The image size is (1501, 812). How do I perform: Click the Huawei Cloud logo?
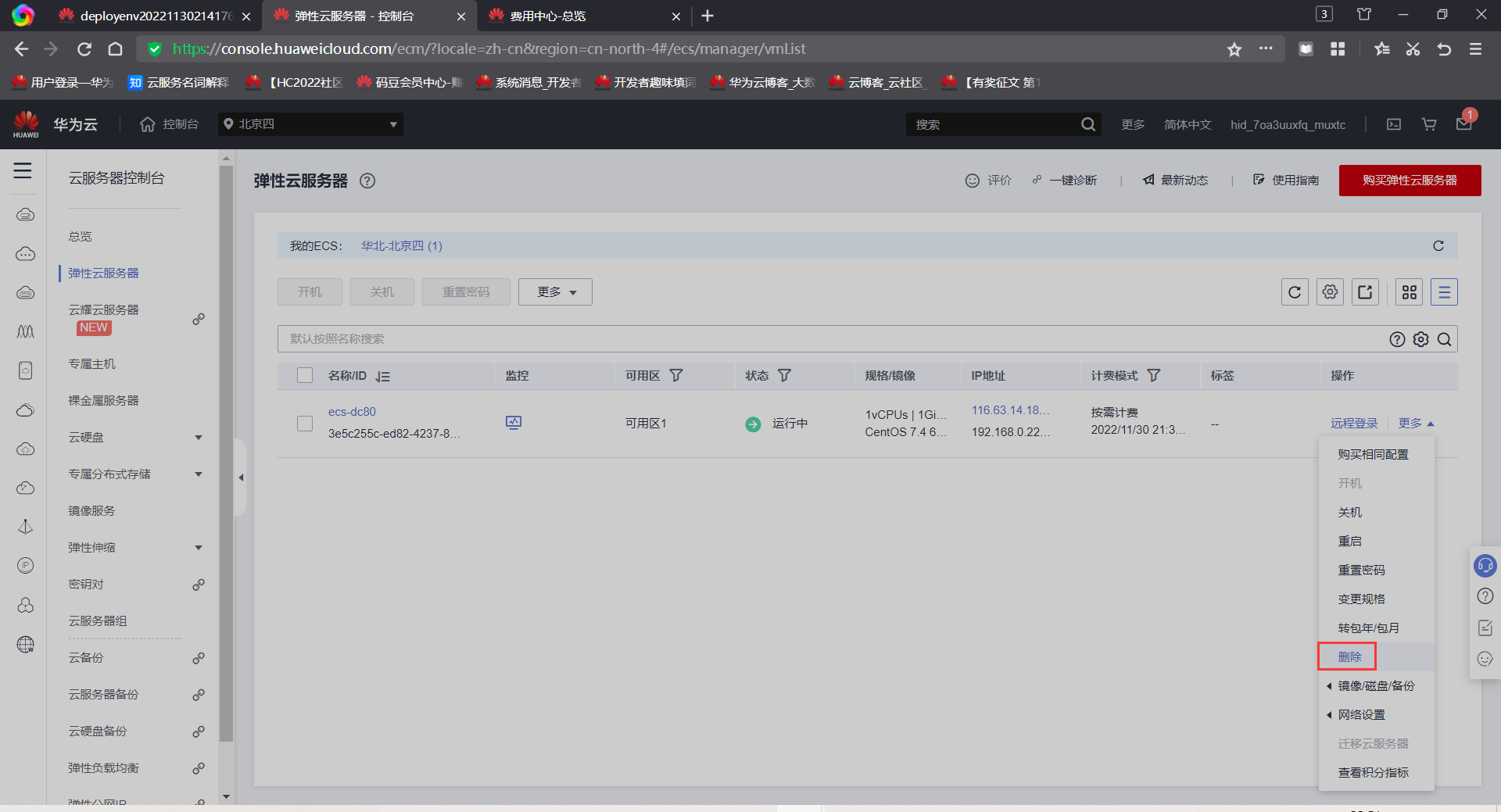tap(26, 124)
